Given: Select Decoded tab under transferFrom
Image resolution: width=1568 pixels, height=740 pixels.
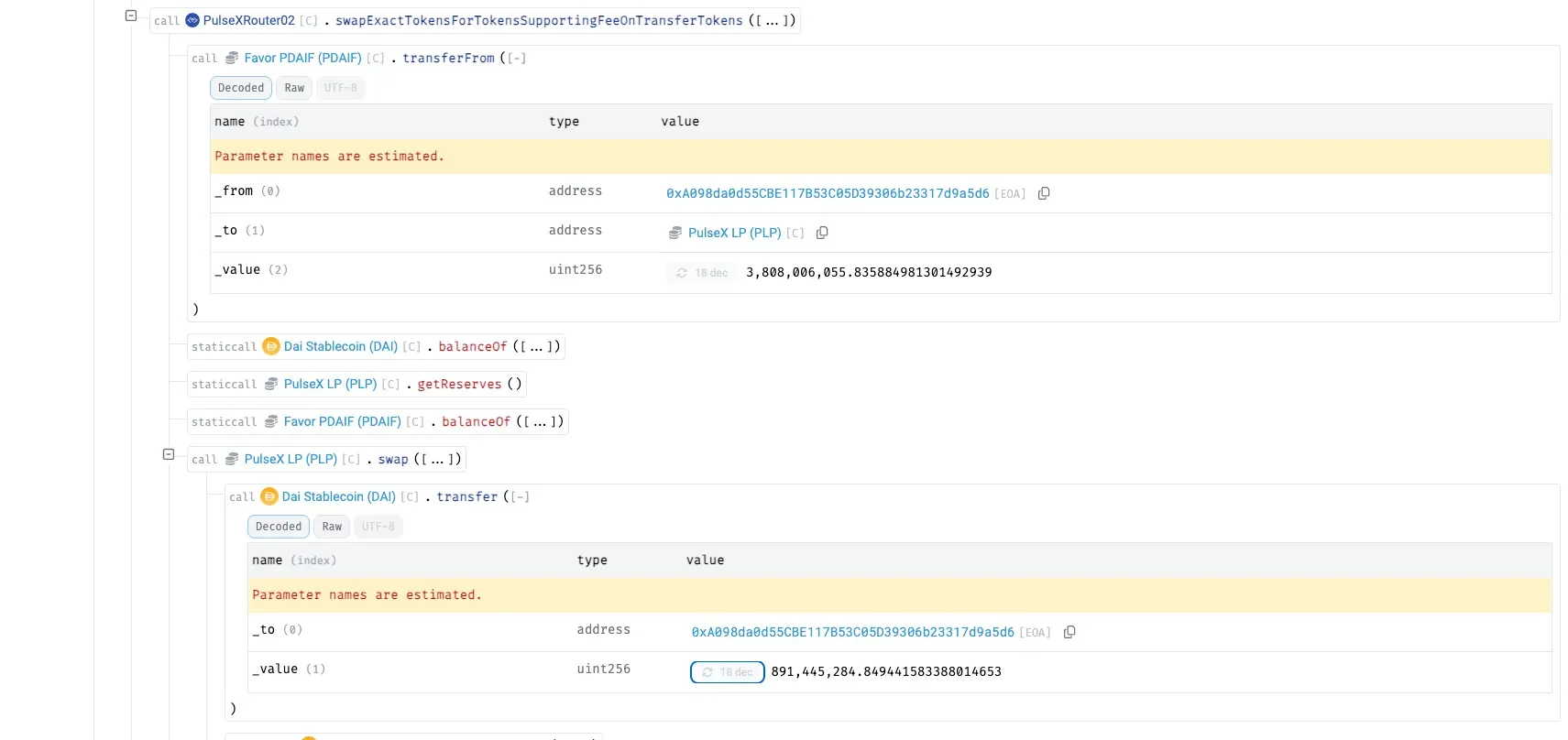Looking at the screenshot, I should (x=241, y=88).
